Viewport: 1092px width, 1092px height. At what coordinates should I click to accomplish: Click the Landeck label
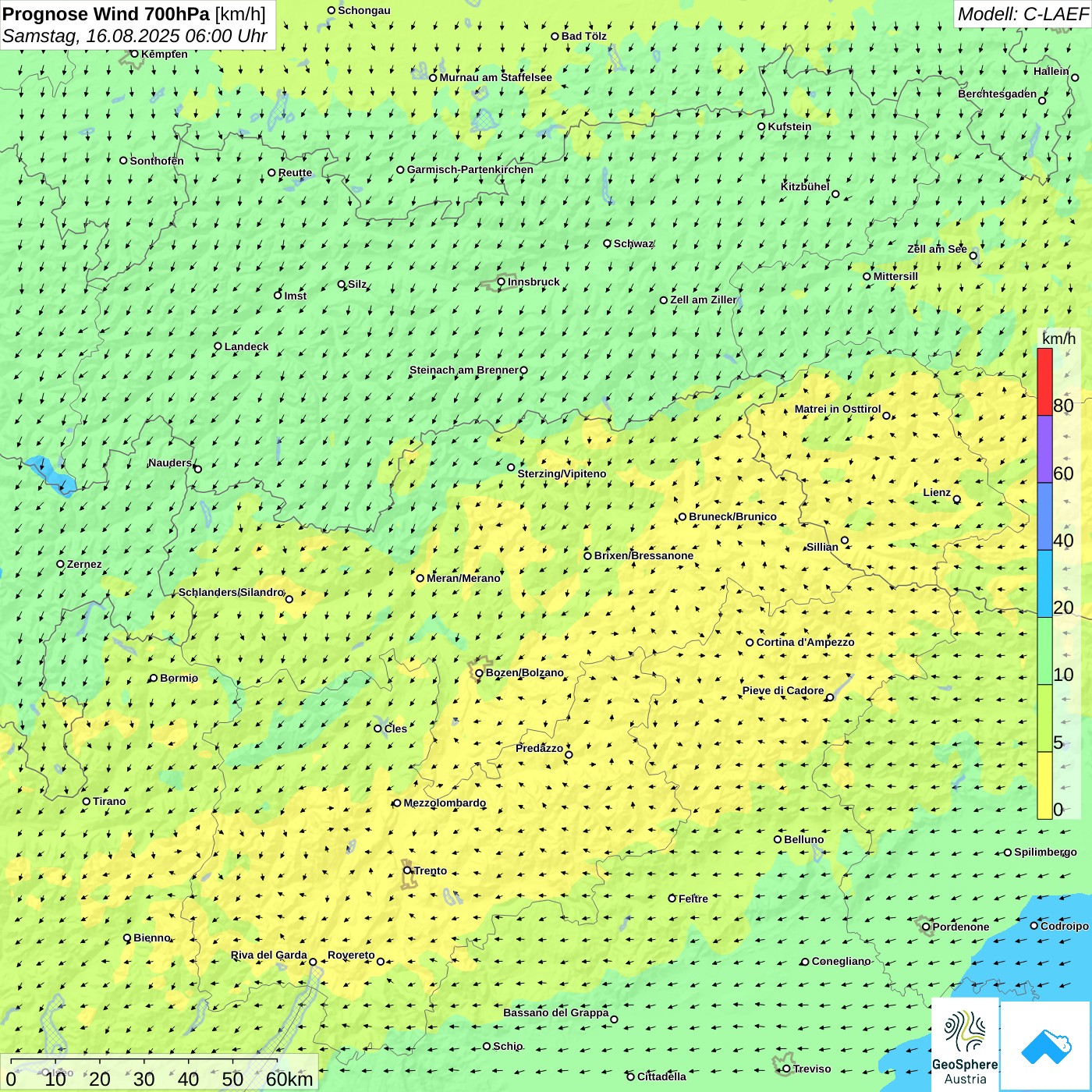[x=246, y=346]
